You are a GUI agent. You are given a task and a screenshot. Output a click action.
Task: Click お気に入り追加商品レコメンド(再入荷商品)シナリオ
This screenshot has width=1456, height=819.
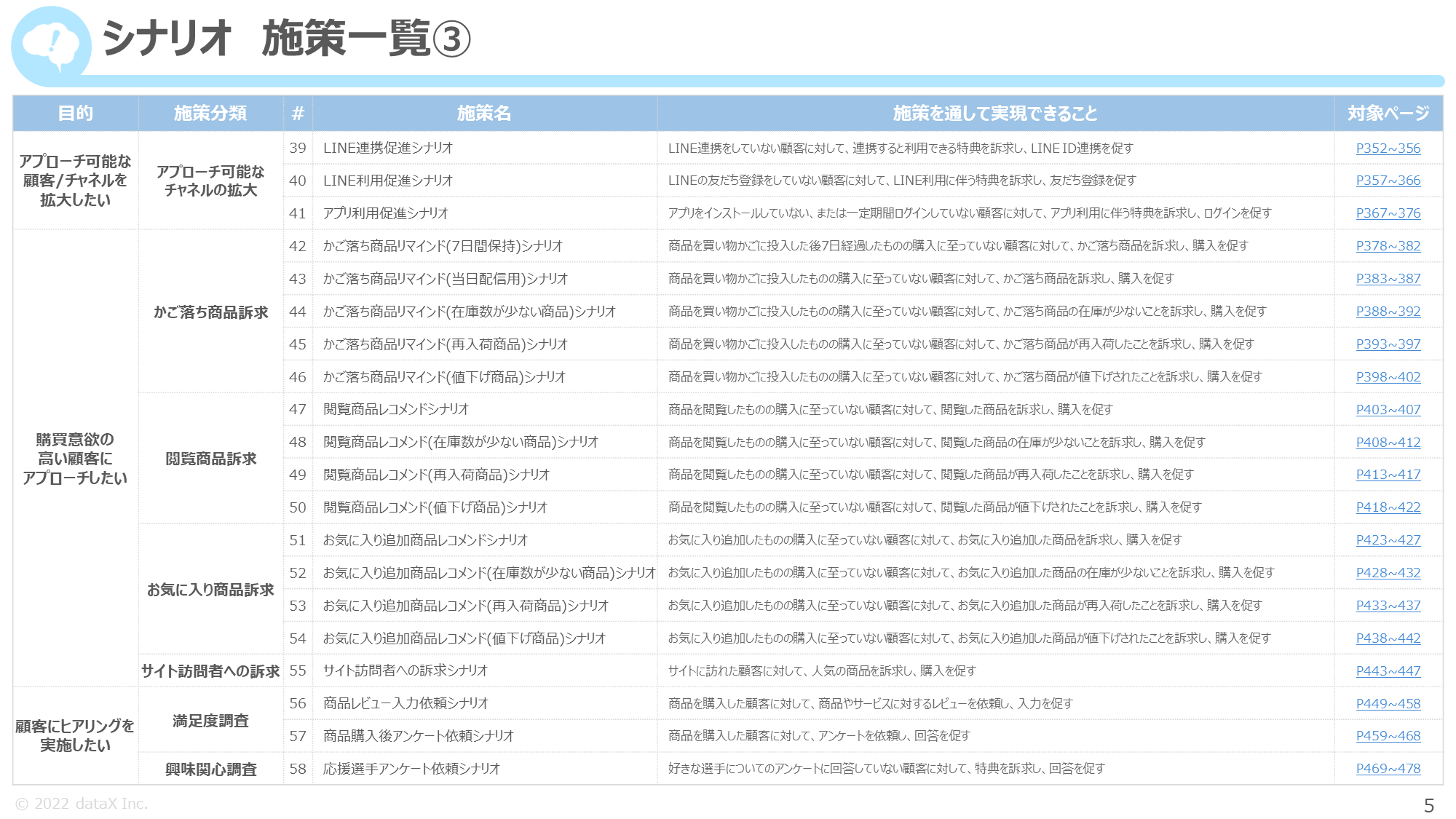click(466, 606)
